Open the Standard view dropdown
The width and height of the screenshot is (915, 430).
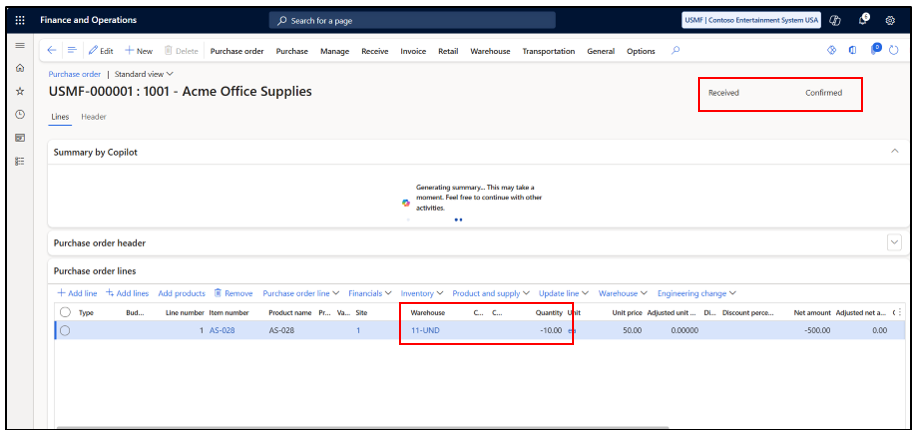point(144,74)
